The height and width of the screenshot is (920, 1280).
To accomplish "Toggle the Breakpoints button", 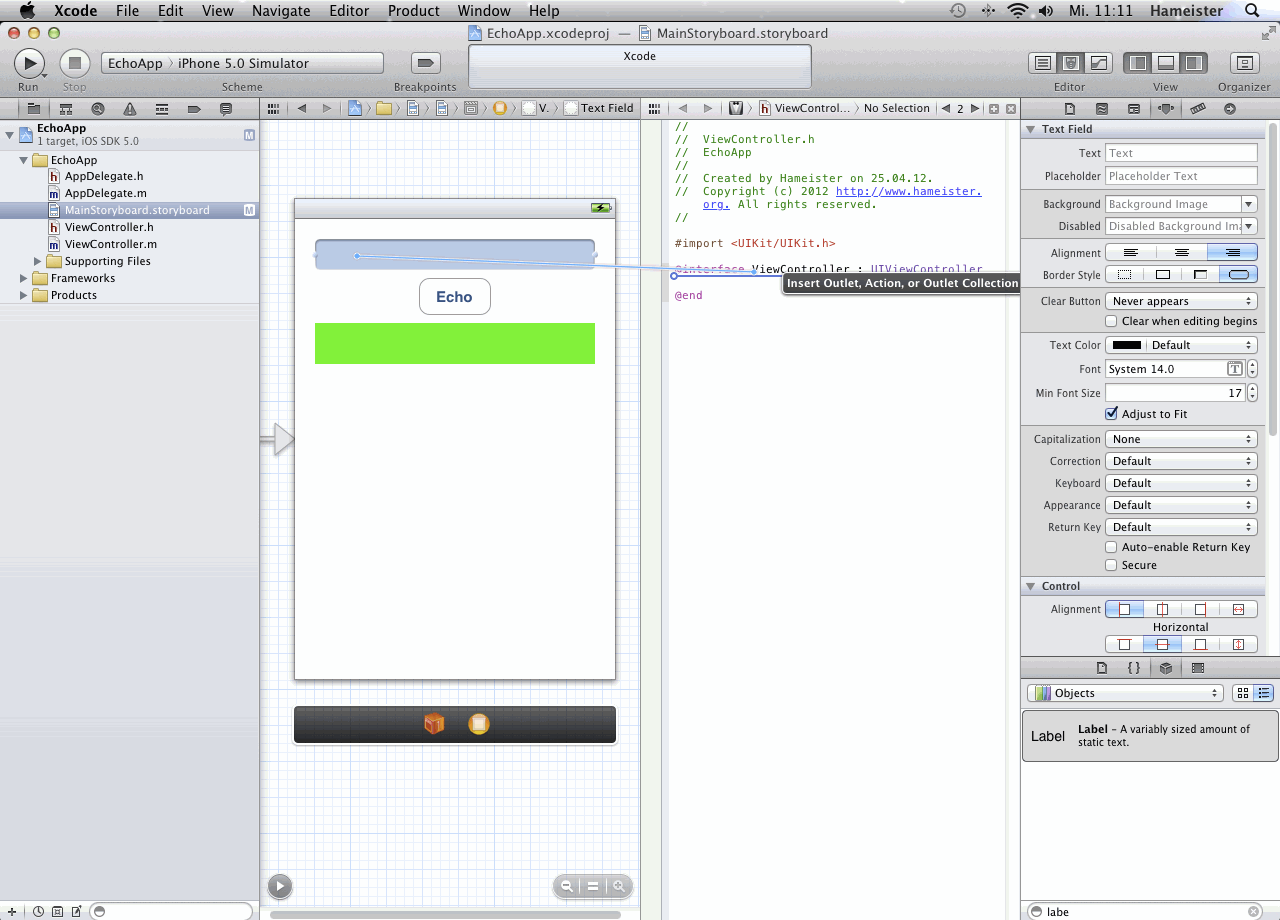I will pos(425,63).
